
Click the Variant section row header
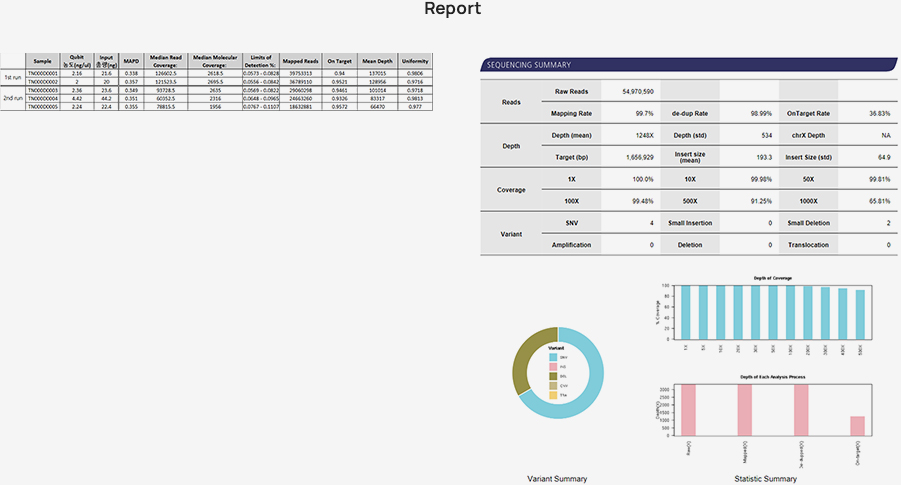click(x=511, y=234)
